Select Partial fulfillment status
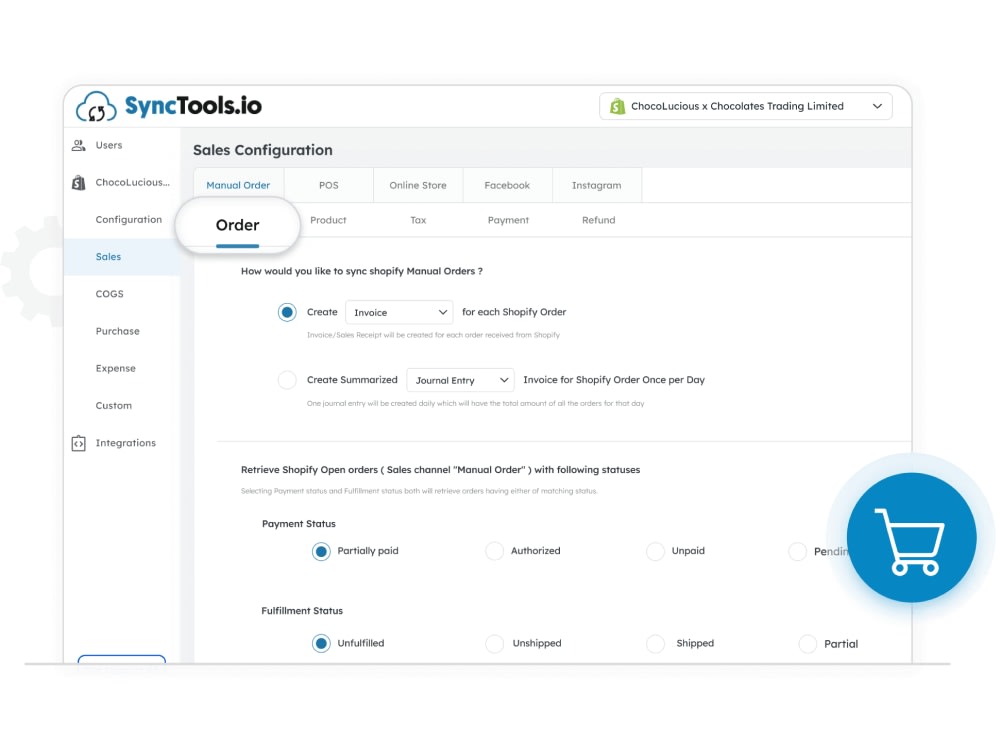This screenshot has height=750, width=1000. tap(807, 644)
